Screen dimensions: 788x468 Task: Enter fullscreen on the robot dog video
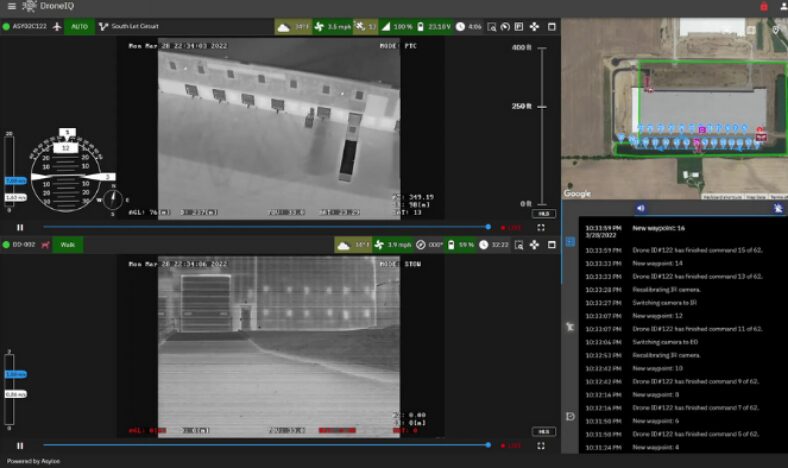pos(541,446)
